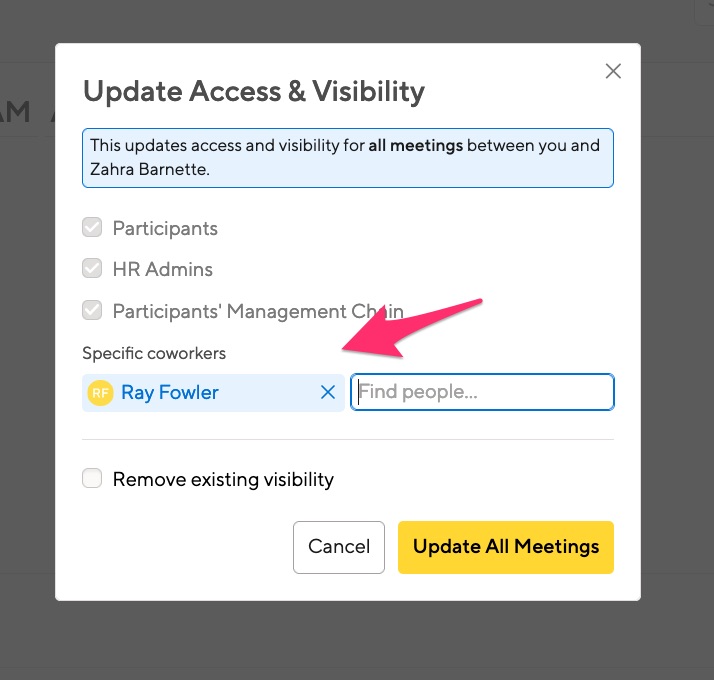Enable the Remove existing visibility checkbox
Viewport: 714px width, 680px height.
[92, 478]
